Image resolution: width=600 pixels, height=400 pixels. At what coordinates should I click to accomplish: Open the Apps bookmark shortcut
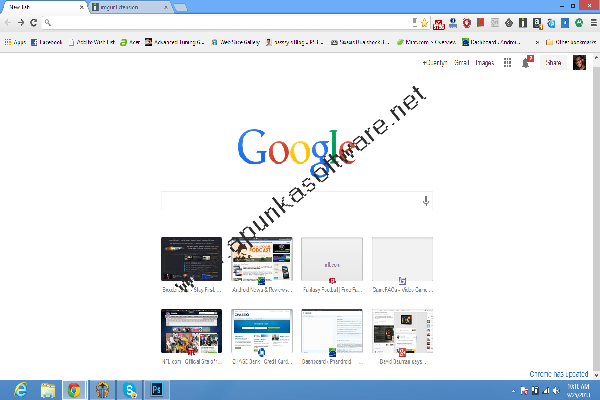pos(15,42)
